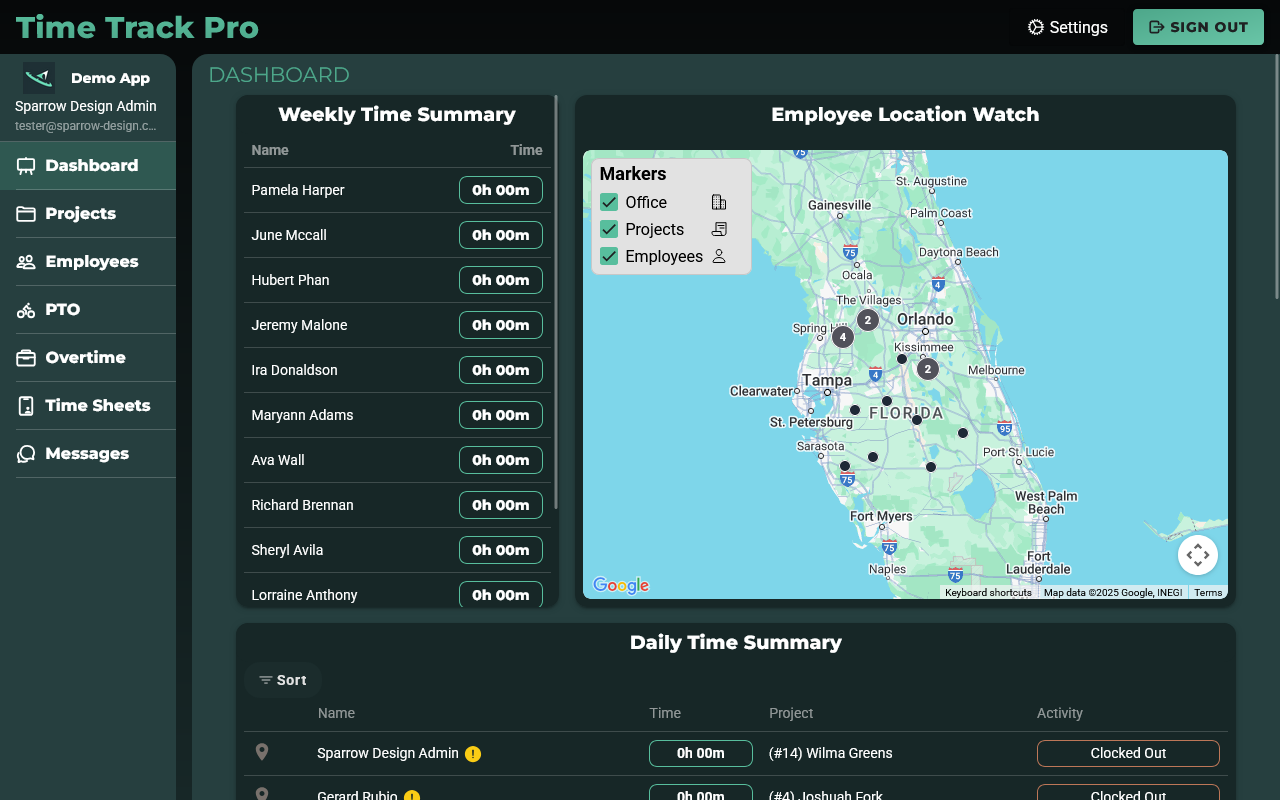Screen dimensions: 1280x800
Task: Click the Google logo on map
Action: (621, 586)
